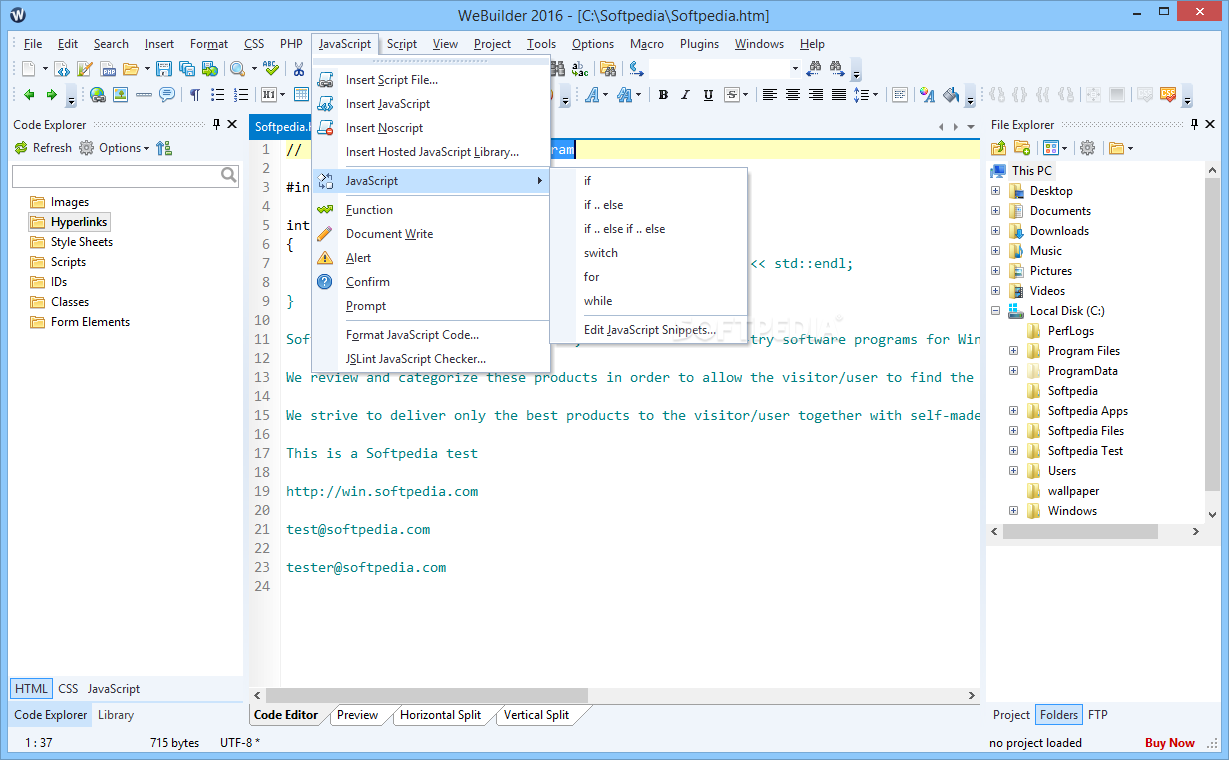This screenshot has width=1229, height=760.
Task: Expand the Desktop tree node
Action: tap(996, 191)
